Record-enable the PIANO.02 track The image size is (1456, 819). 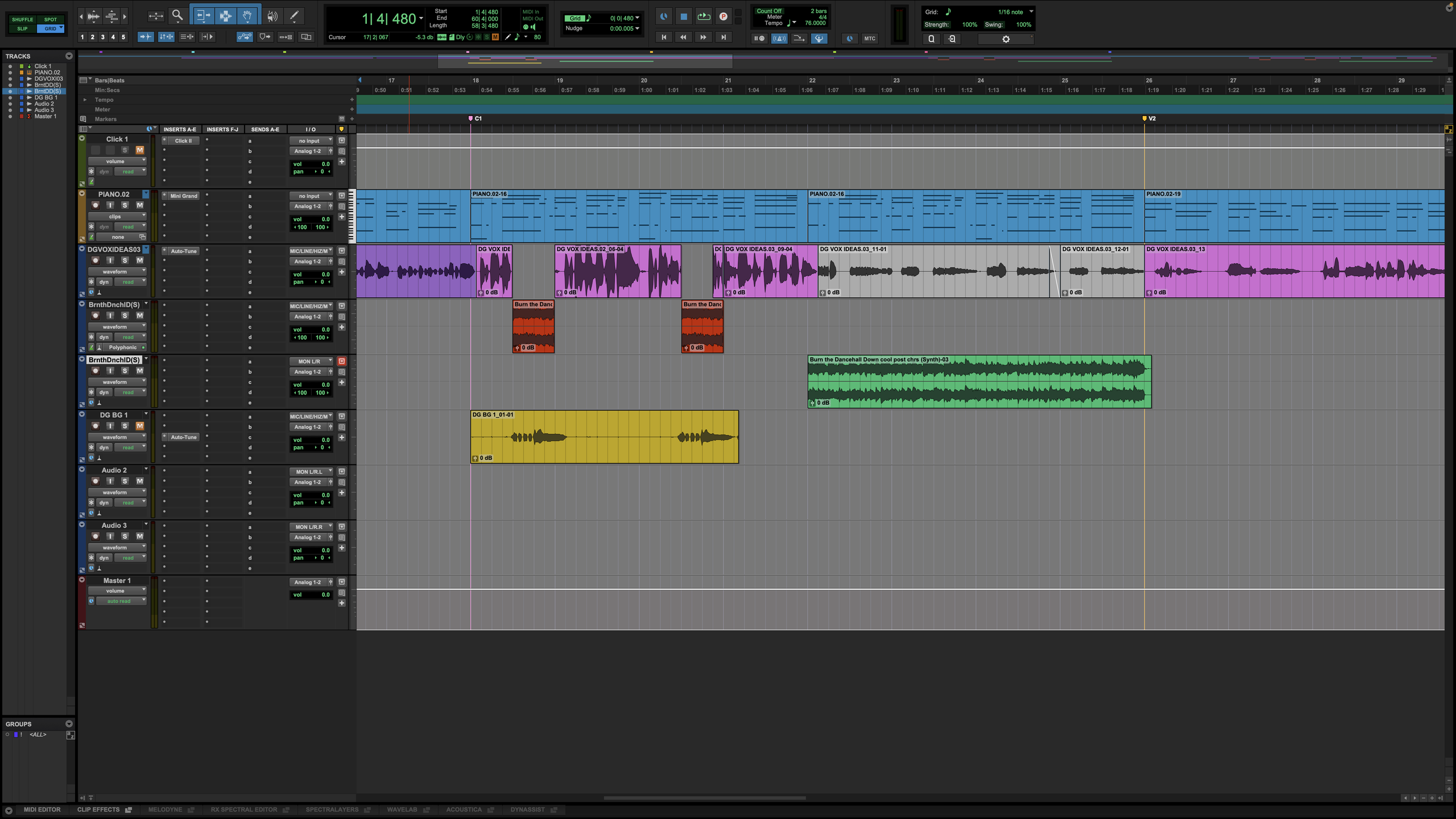pyautogui.click(x=96, y=206)
